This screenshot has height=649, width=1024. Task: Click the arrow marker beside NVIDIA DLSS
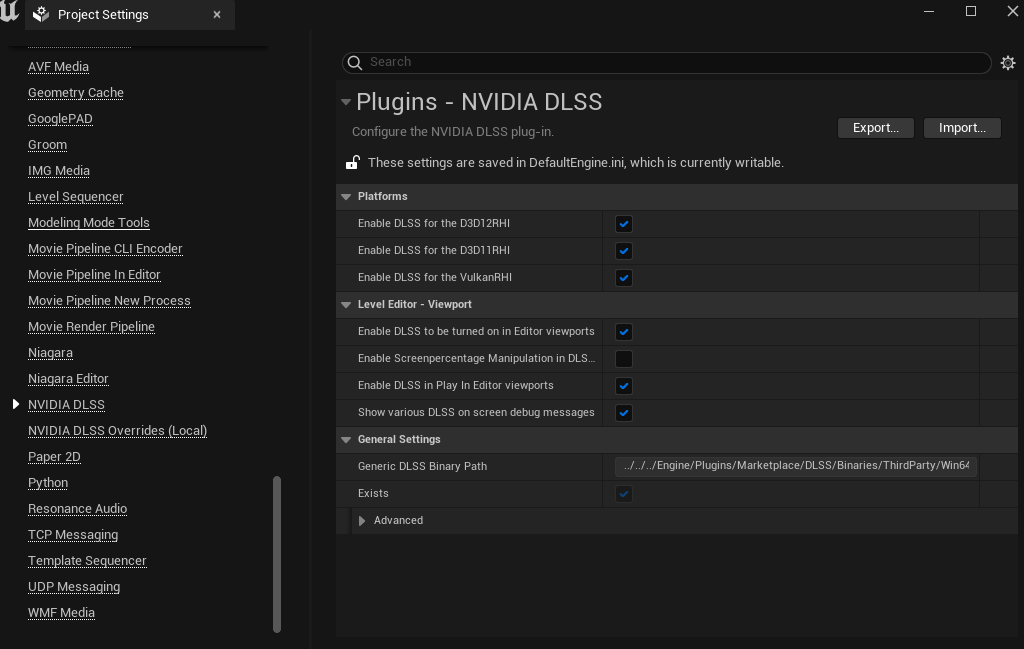click(x=16, y=405)
